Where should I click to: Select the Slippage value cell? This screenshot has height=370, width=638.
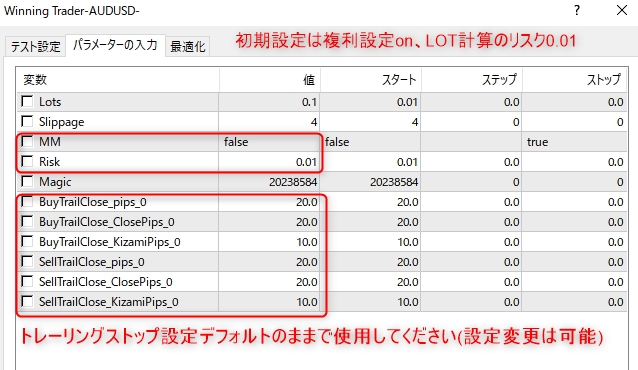point(269,122)
